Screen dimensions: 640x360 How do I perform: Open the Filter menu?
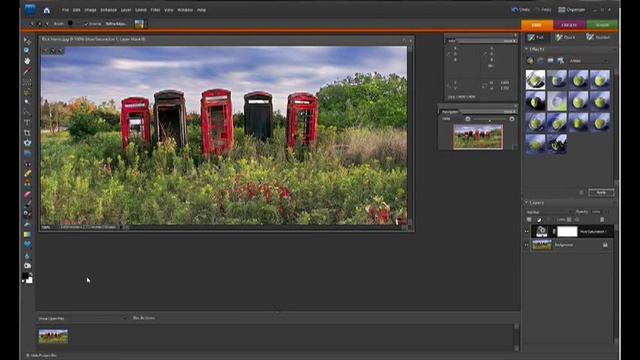(x=155, y=10)
